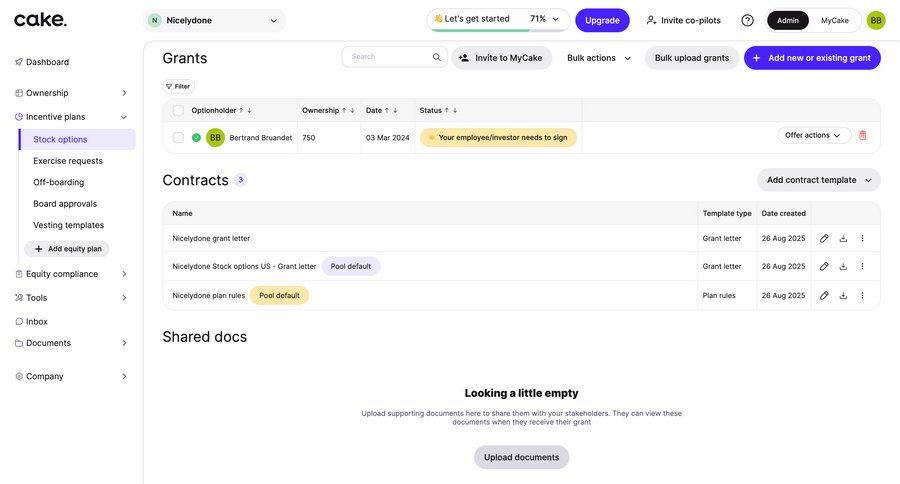900x484 pixels.
Task: Sort Optionholder column ascending arrow
Action: 241,110
